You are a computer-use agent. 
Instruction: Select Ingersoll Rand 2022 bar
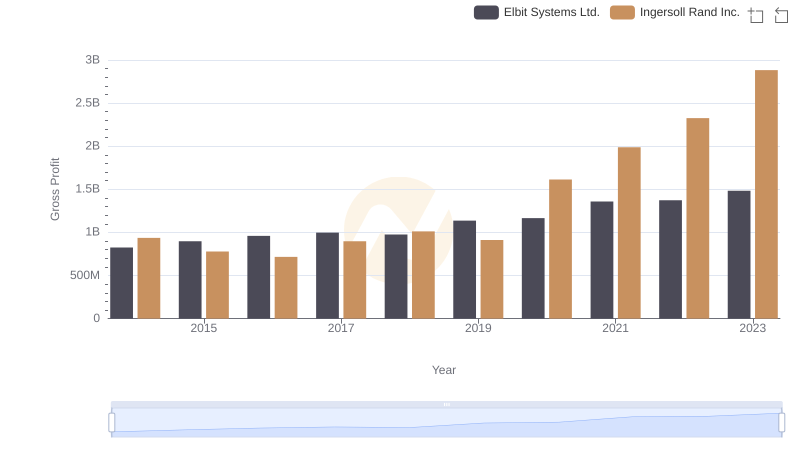[697, 218]
